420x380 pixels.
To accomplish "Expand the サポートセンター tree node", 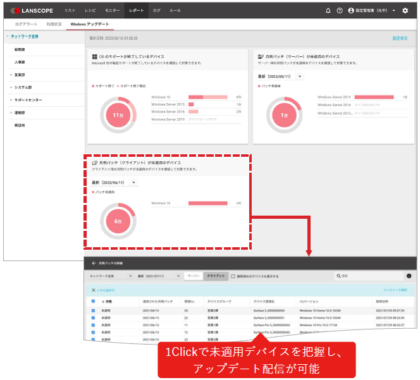I will tap(11, 100).
